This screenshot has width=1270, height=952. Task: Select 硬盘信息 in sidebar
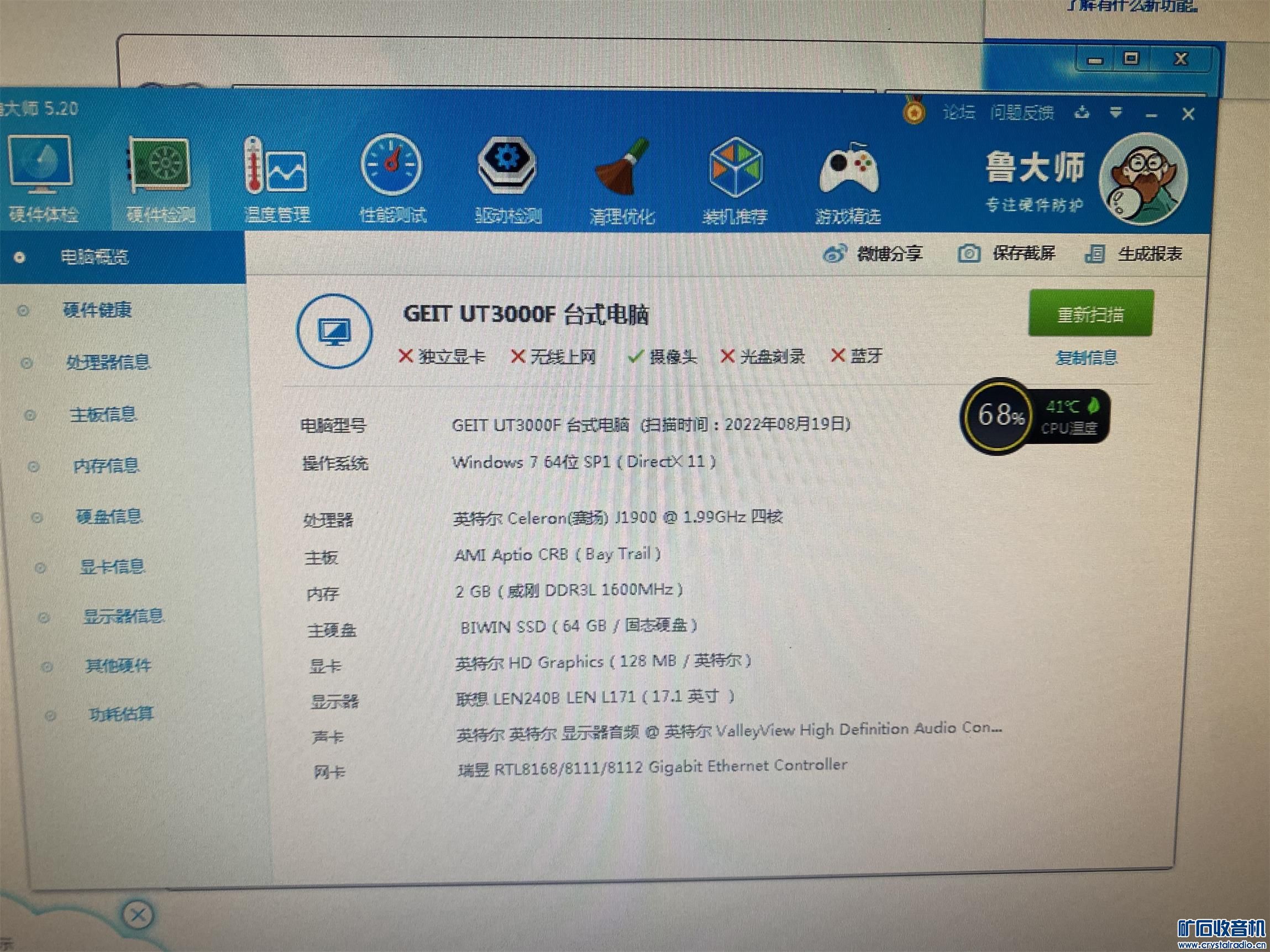tap(109, 517)
